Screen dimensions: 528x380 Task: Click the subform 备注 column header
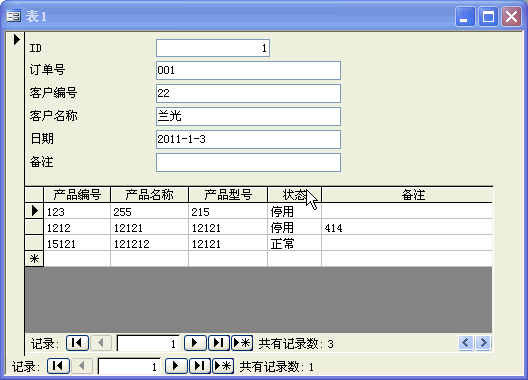[x=407, y=195]
